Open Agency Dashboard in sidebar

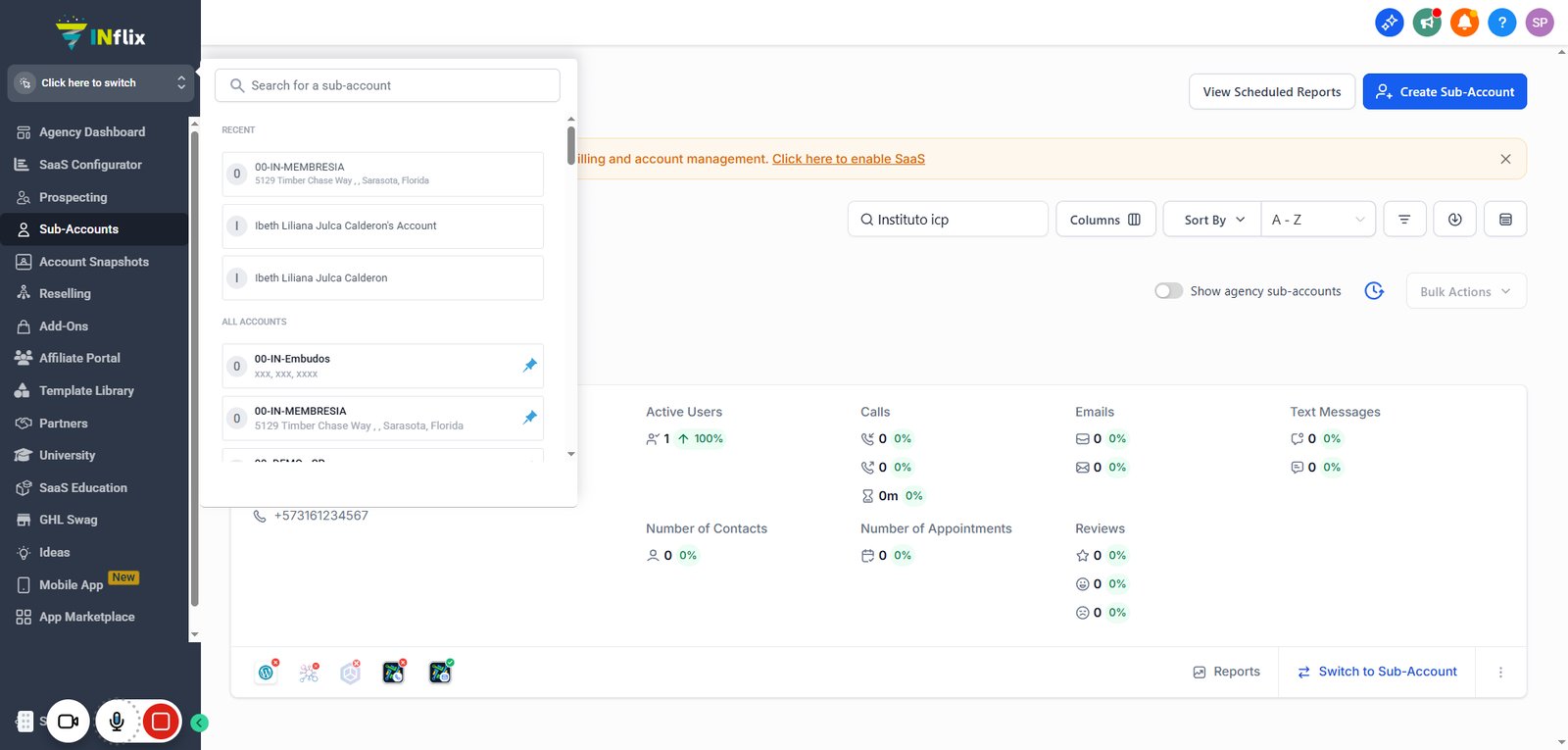tap(94, 132)
